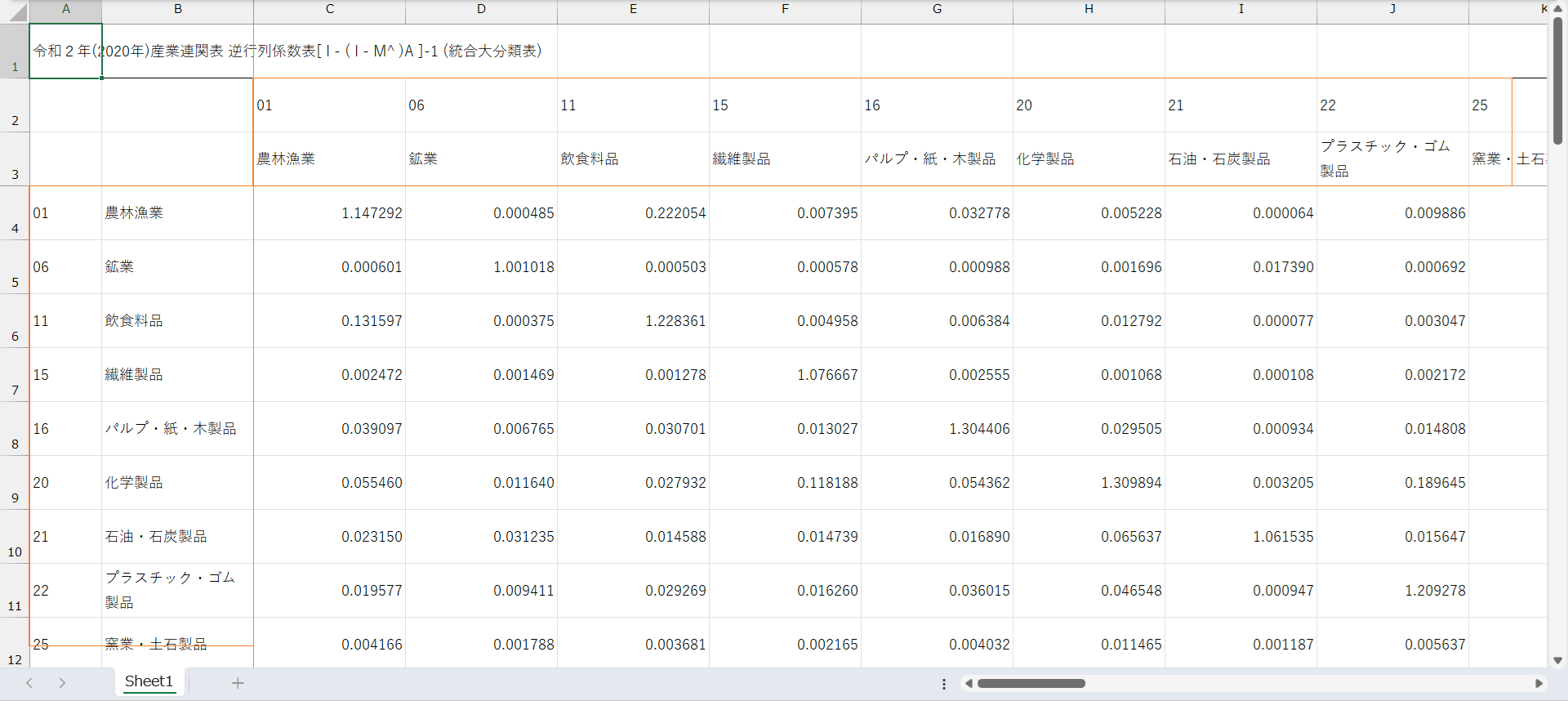Select row 9 header
The image size is (1568, 701).
click(x=15, y=483)
